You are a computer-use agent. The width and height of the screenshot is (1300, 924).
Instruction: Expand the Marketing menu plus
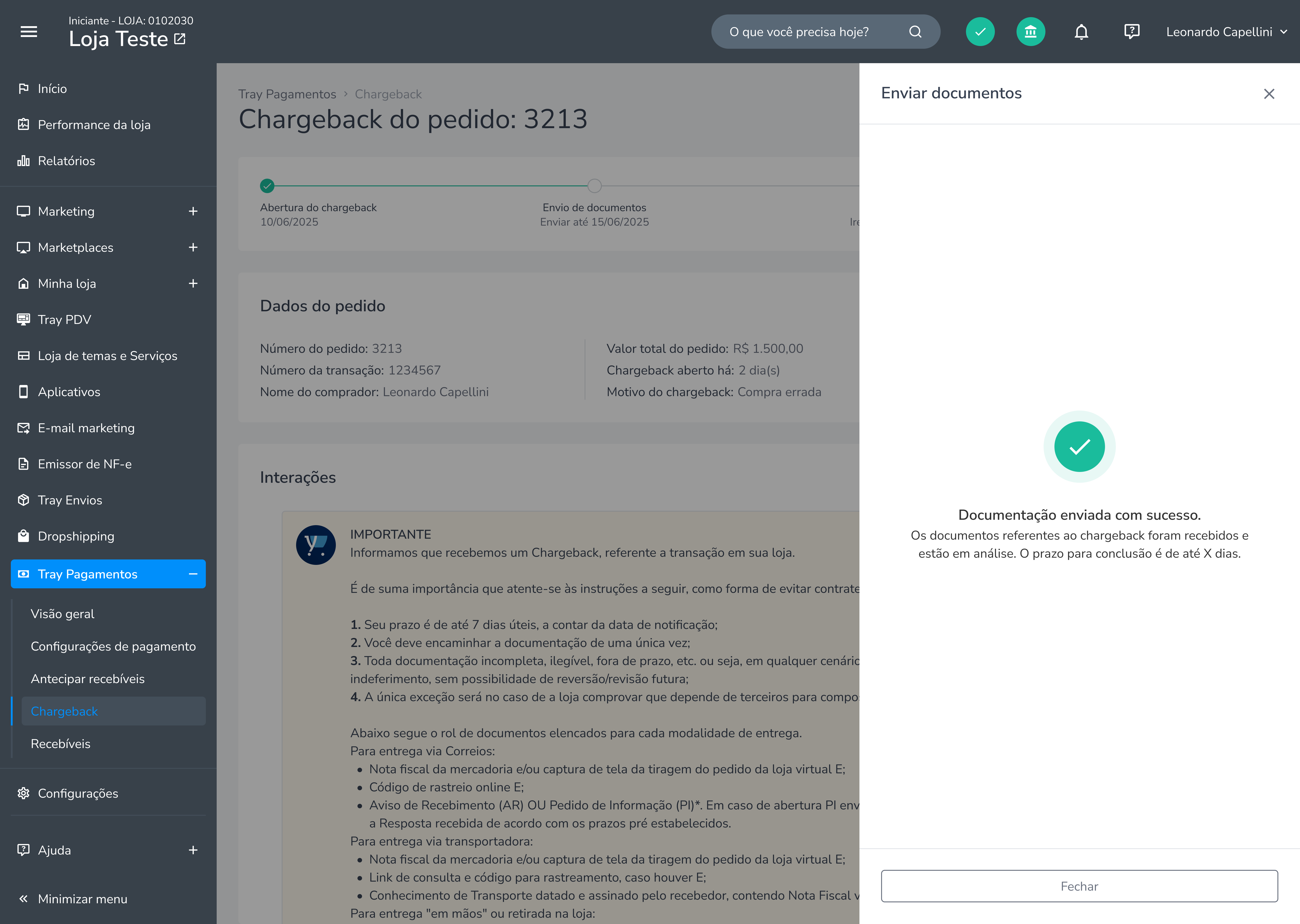pos(193,211)
